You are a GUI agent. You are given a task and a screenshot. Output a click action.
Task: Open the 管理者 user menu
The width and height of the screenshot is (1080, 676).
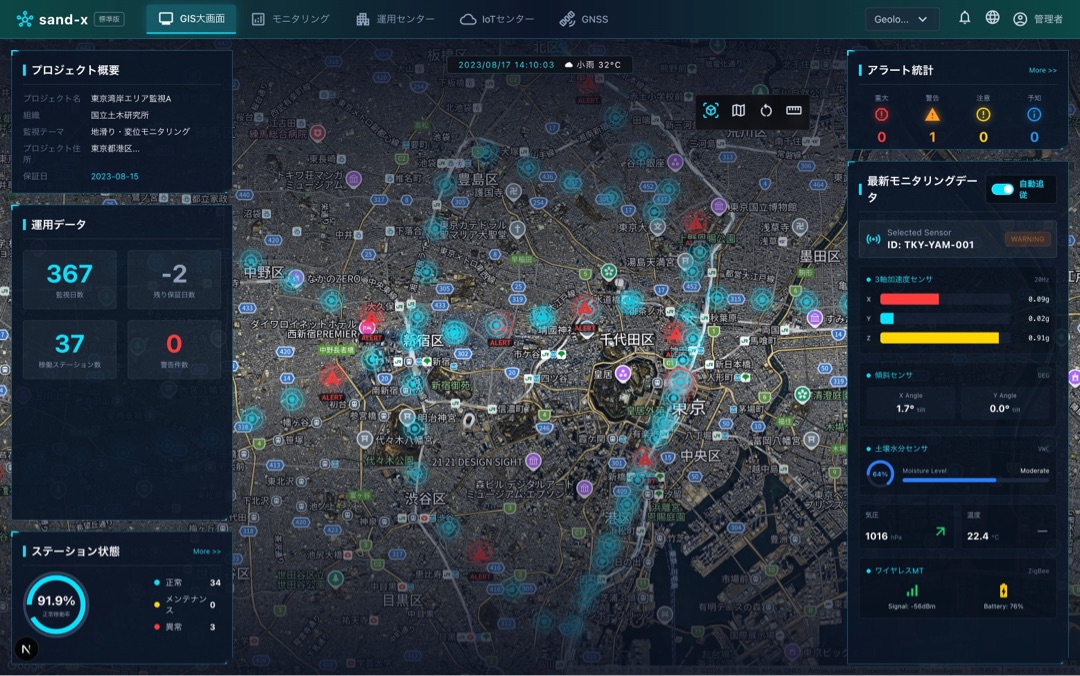coord(1038,19)
